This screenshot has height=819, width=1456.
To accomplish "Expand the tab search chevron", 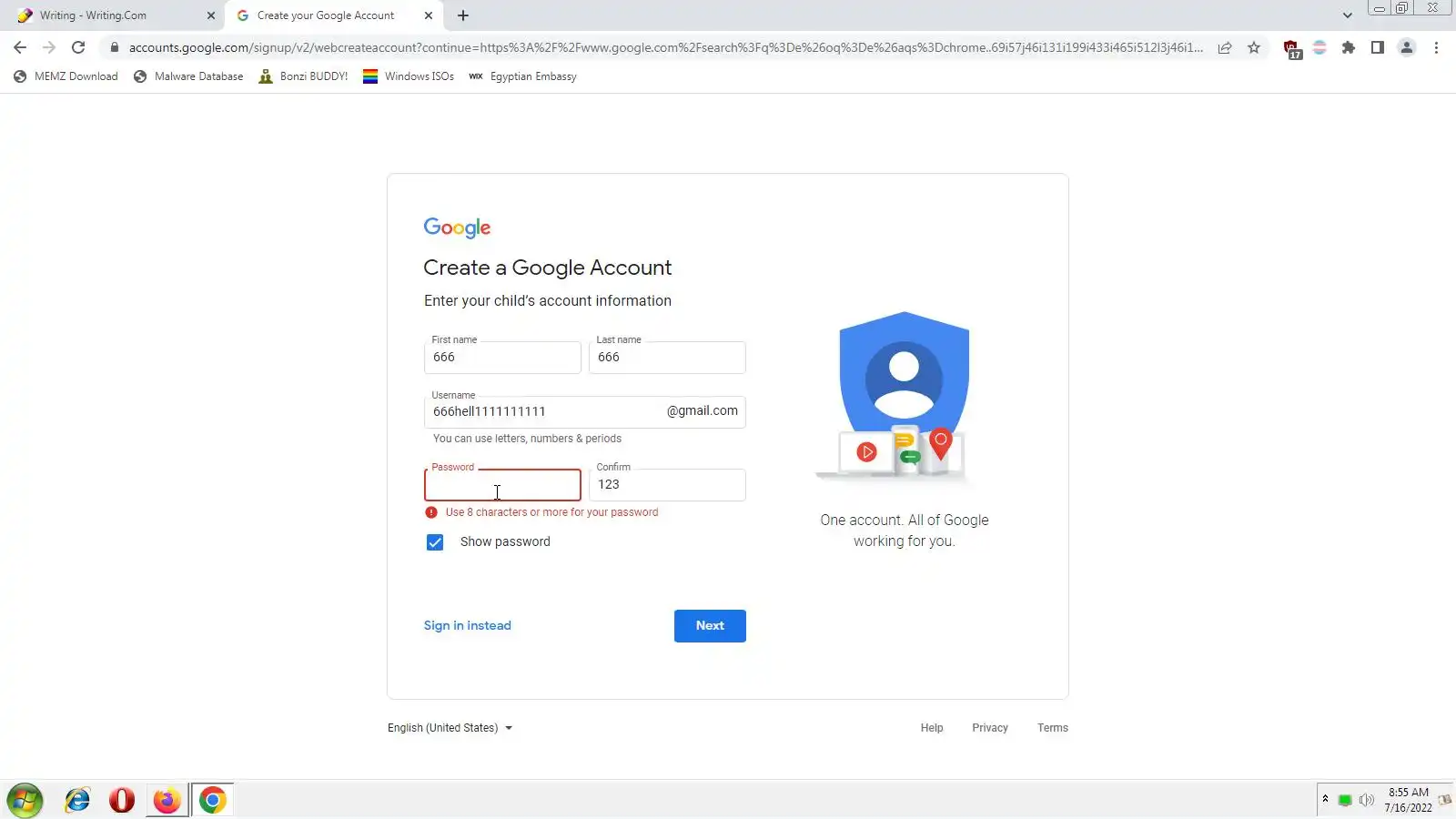I will [1348, 15].
